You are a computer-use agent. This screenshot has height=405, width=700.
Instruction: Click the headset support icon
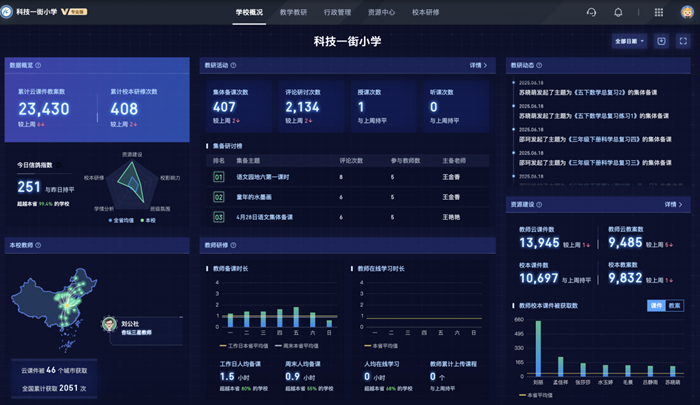[x=592, y=12]
